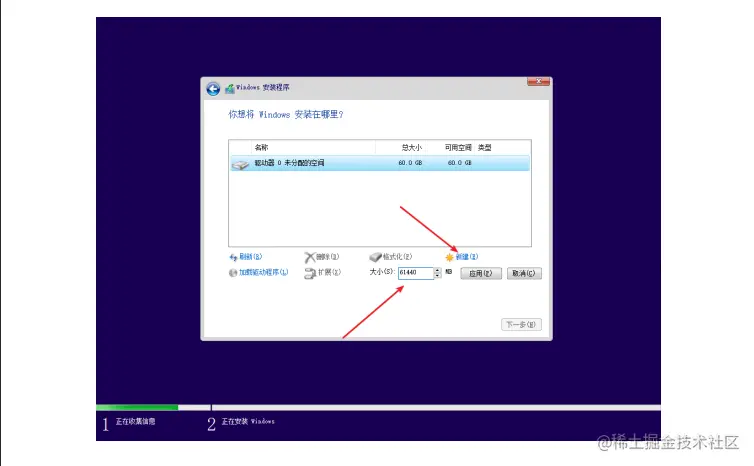Click the 下一步(N) next button
The width and height of the screenshot is (754, 466).
[521, 325]
